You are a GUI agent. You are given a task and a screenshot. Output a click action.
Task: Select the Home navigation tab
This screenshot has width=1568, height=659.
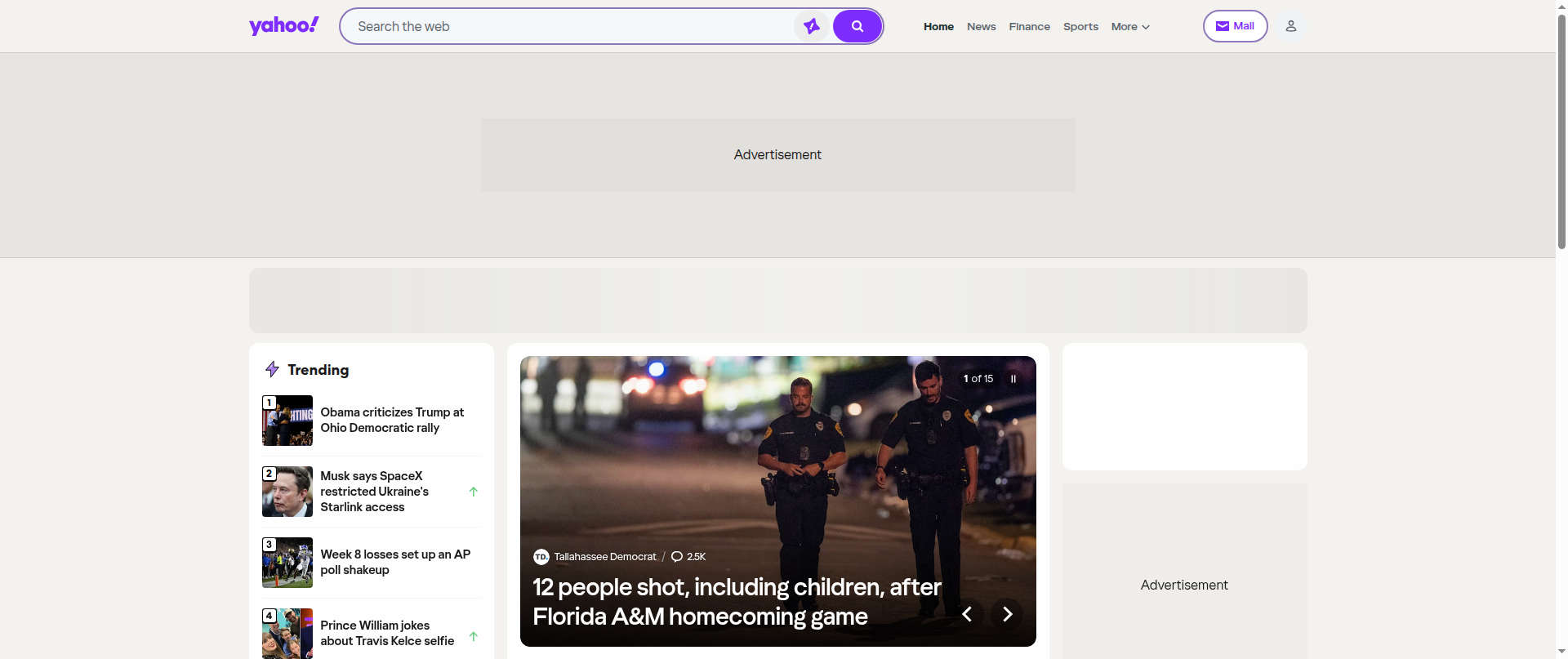938,27
